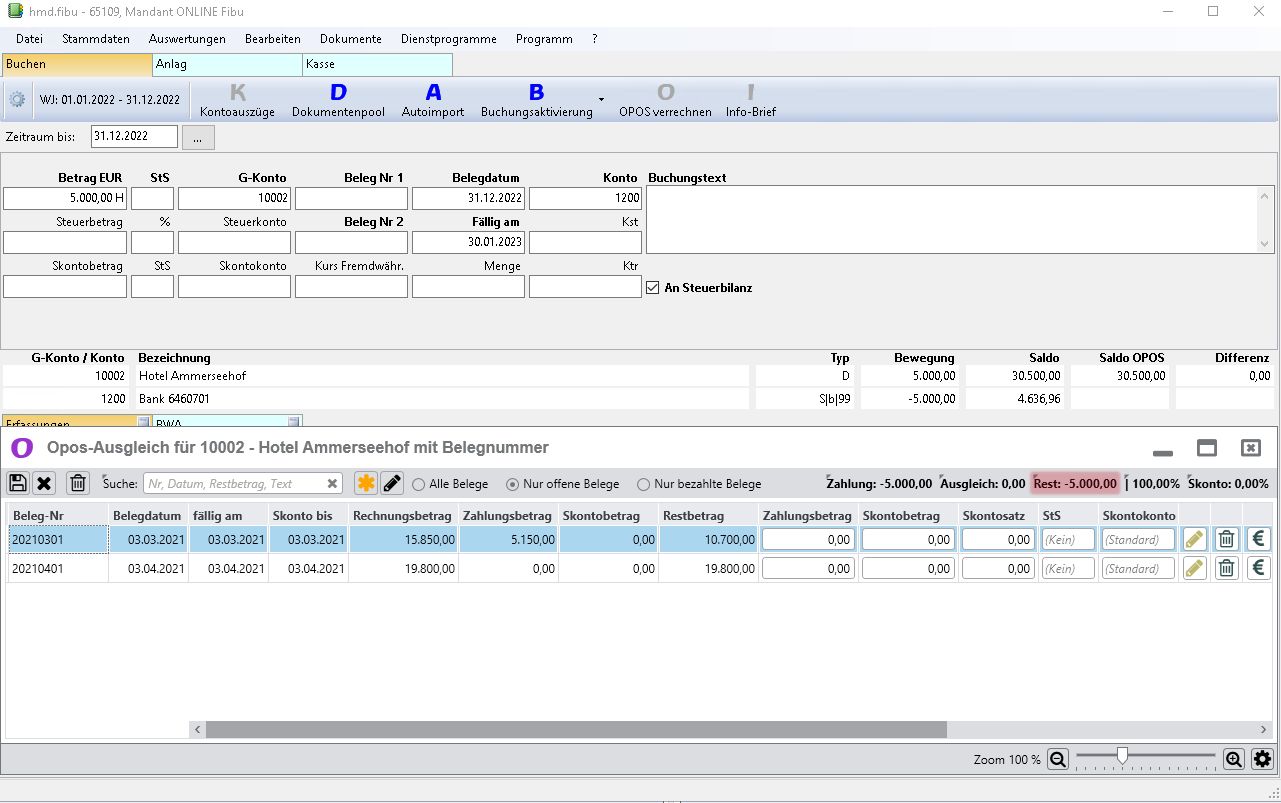This screenshot has width=1281, height=803.
Task: Expand the Buchungsaktivierung dropdown arrow
Action: (601, 100)
